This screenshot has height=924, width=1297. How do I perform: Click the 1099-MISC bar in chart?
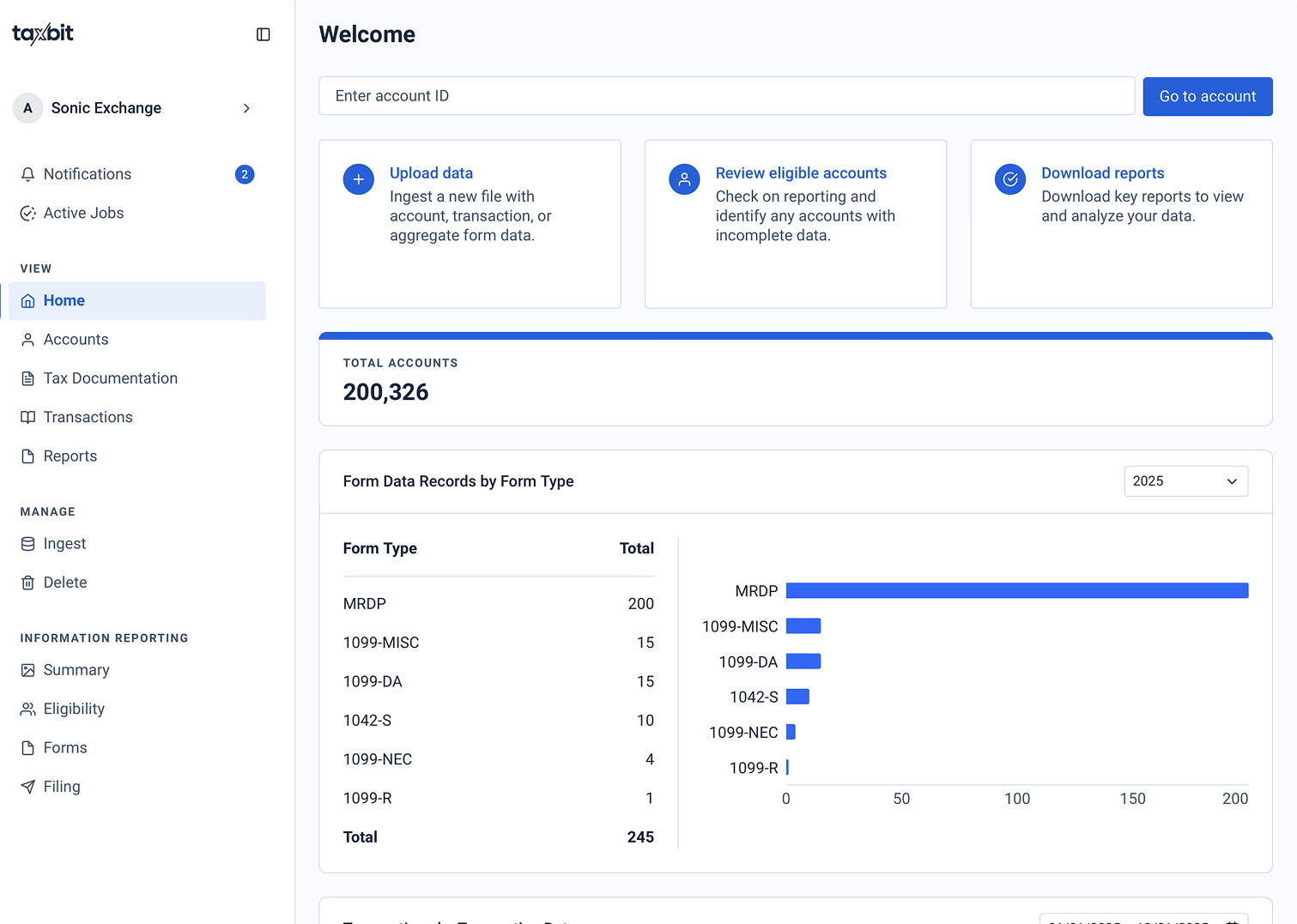[803, 626]
